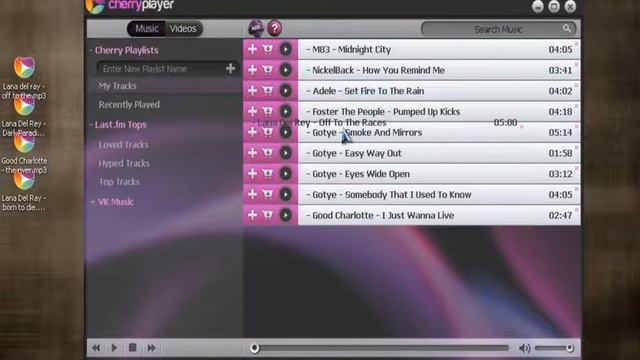Play Gotye - Easy Way Out

click(286, 153)
